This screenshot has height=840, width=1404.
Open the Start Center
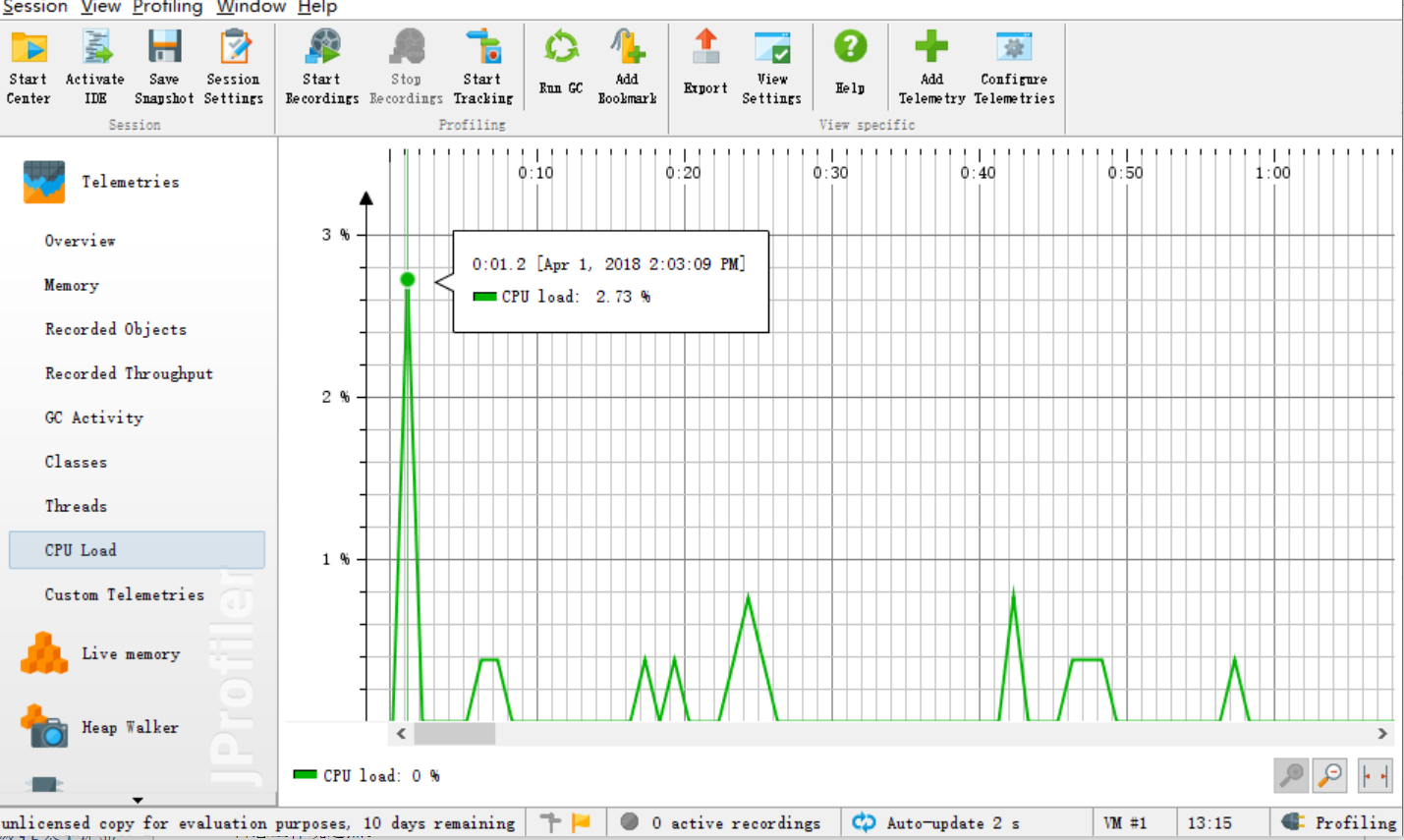(x=28, y=67)
